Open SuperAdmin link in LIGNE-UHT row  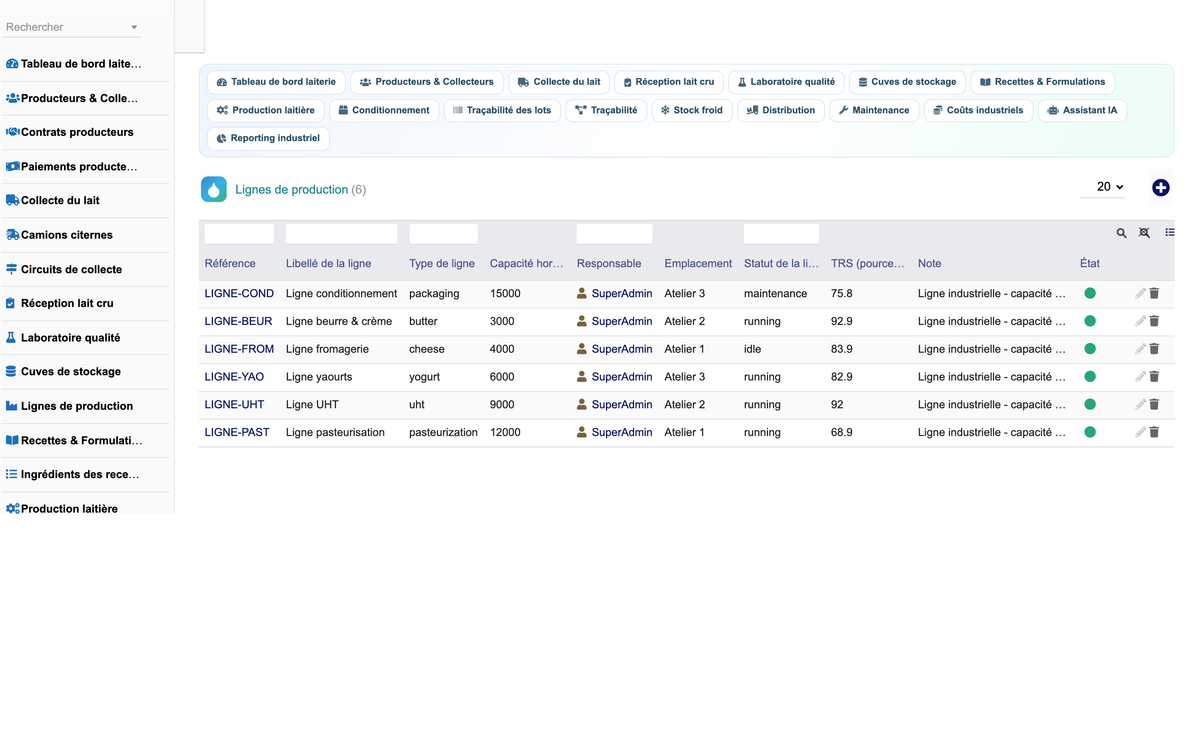pyautogui.click(x=622, y=404)
